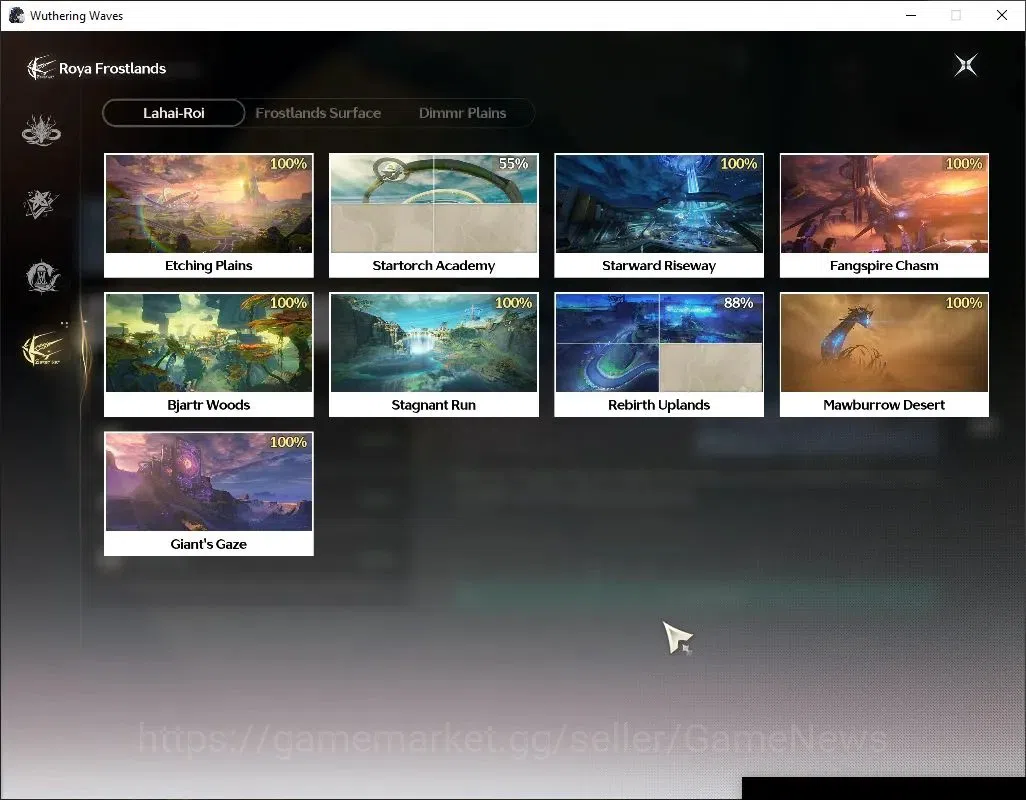Switch to the Dimmr Plains tab
This screenshot has width=1026, height=800.
463,113
